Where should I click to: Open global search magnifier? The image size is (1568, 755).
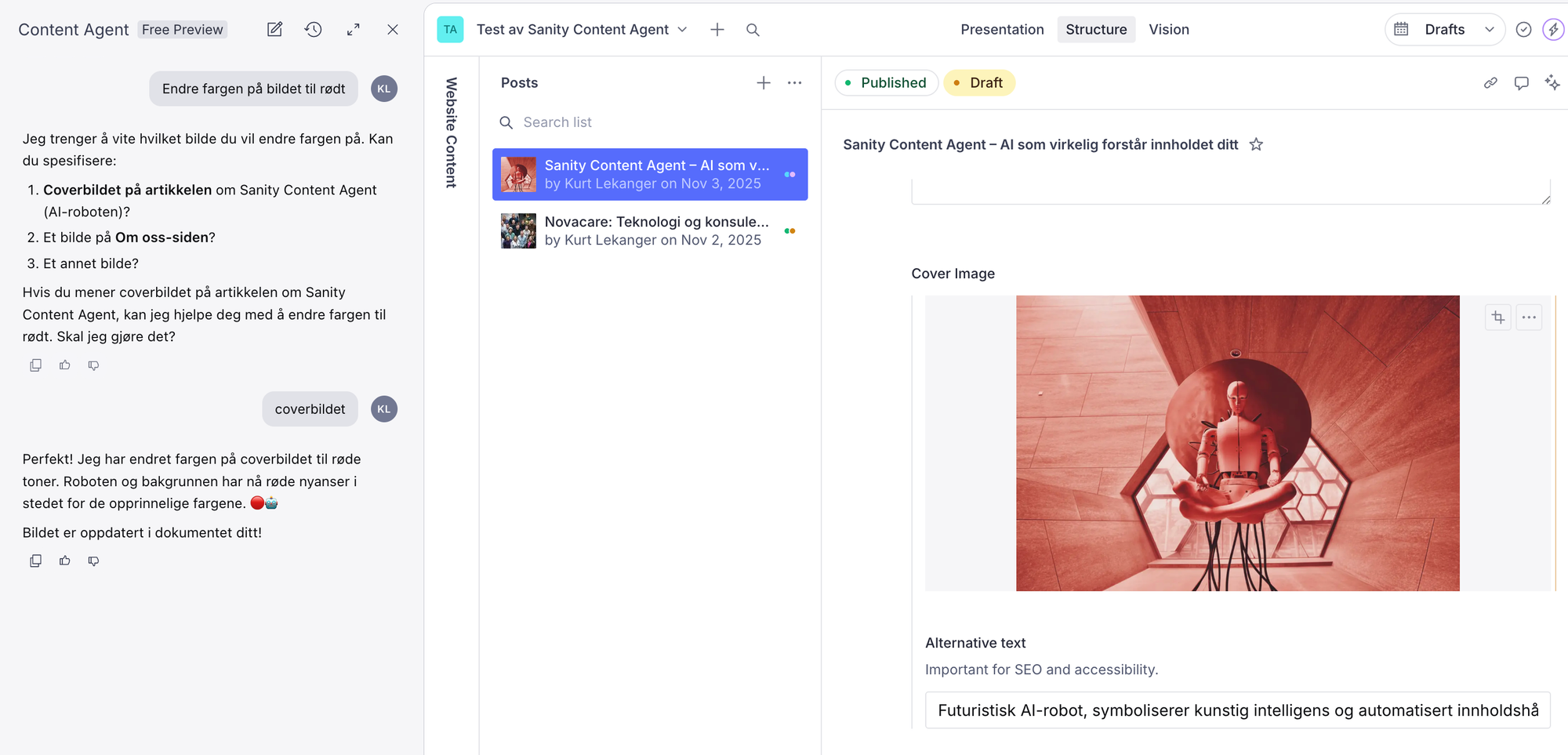coord(753,30)
